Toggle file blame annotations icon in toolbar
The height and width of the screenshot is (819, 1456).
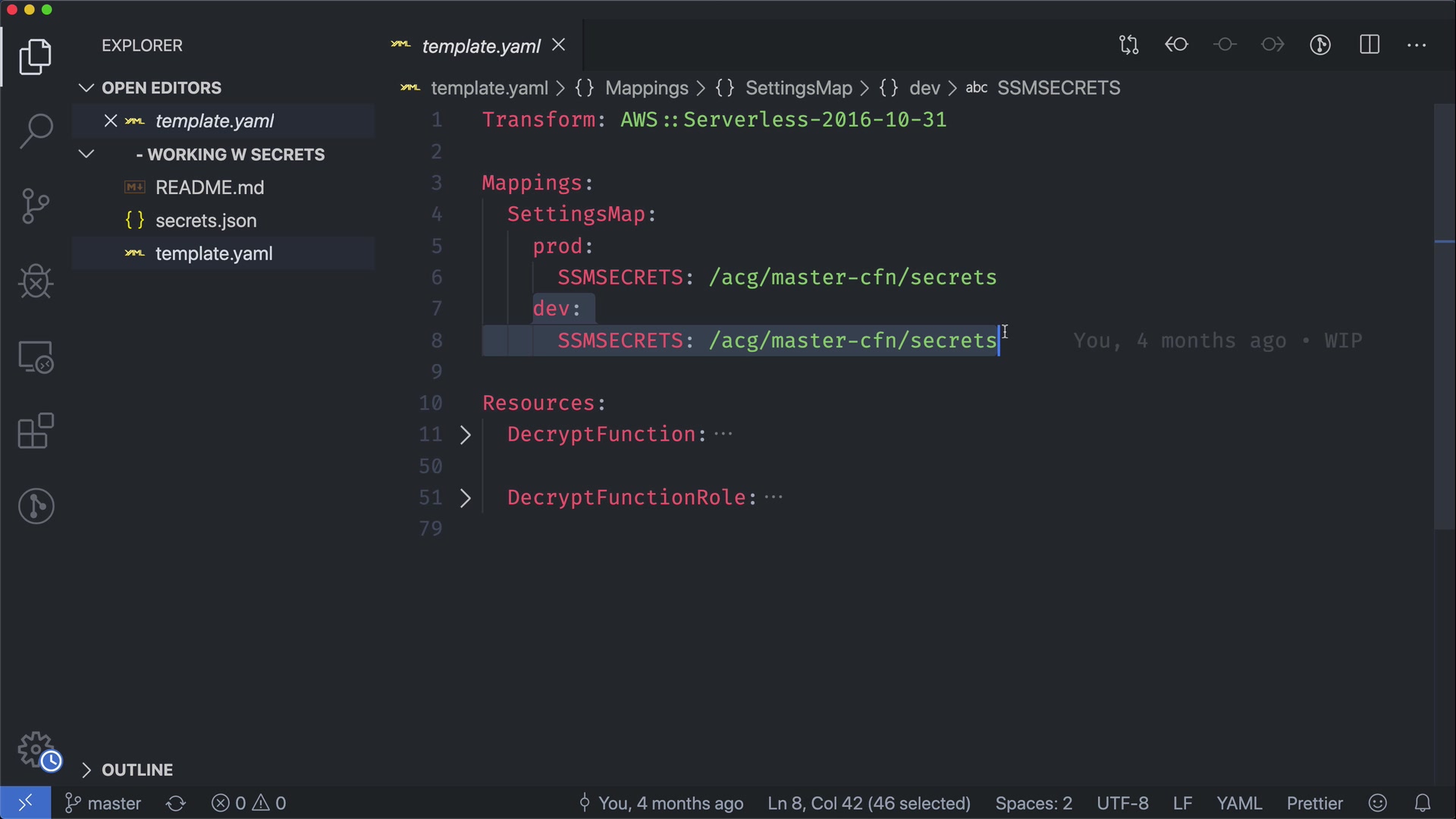point(1320,45)
